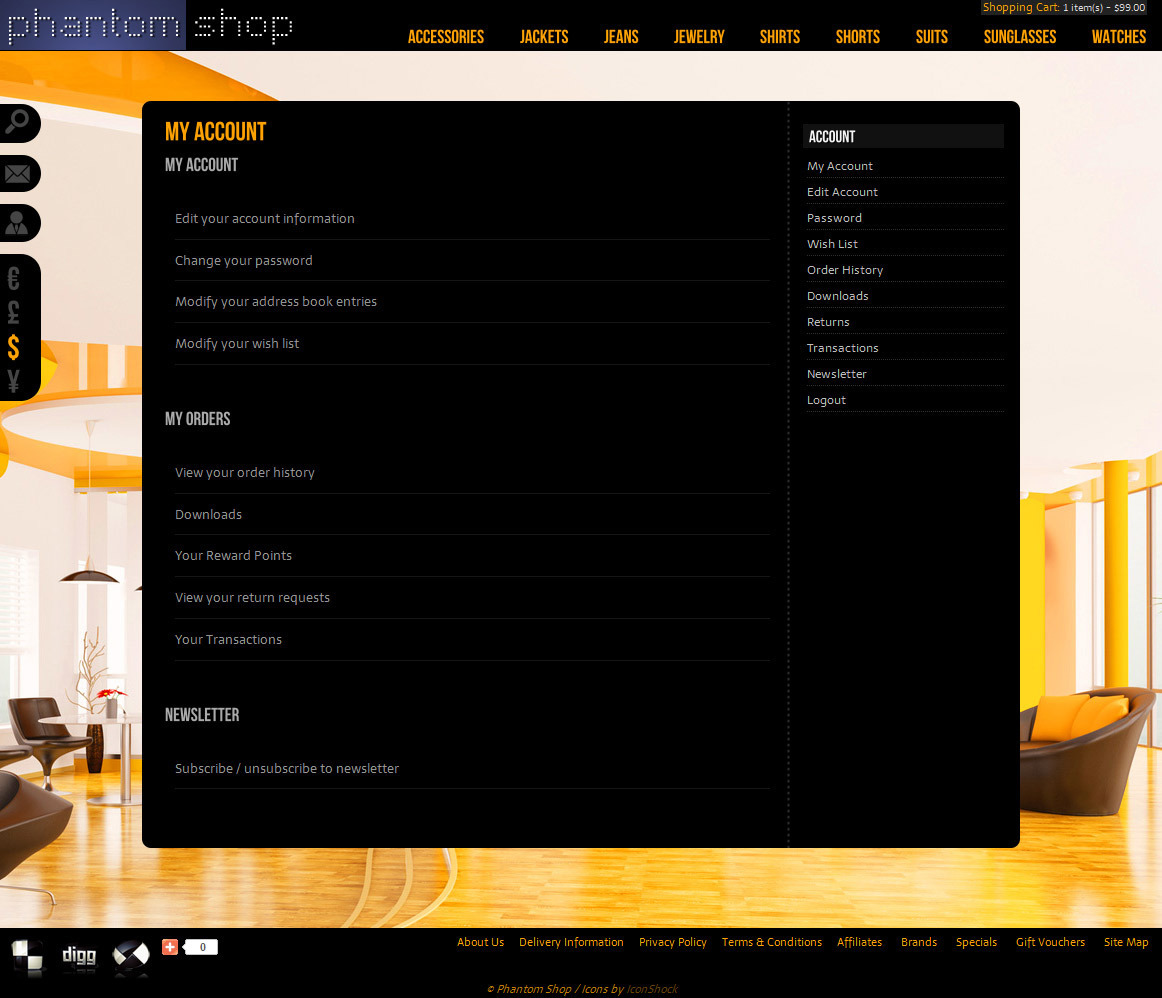Open the Accessories category
Viewport: 1162px width, 998px height.
click(445, 36)
